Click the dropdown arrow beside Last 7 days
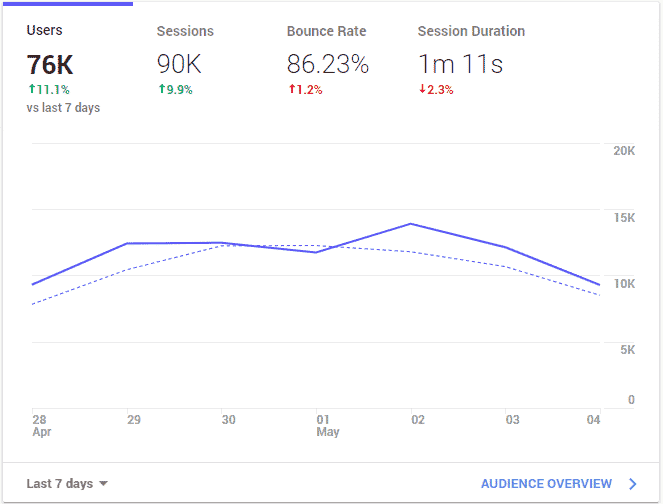The width and height of the screenshot is (663, 504). (104, 484)
